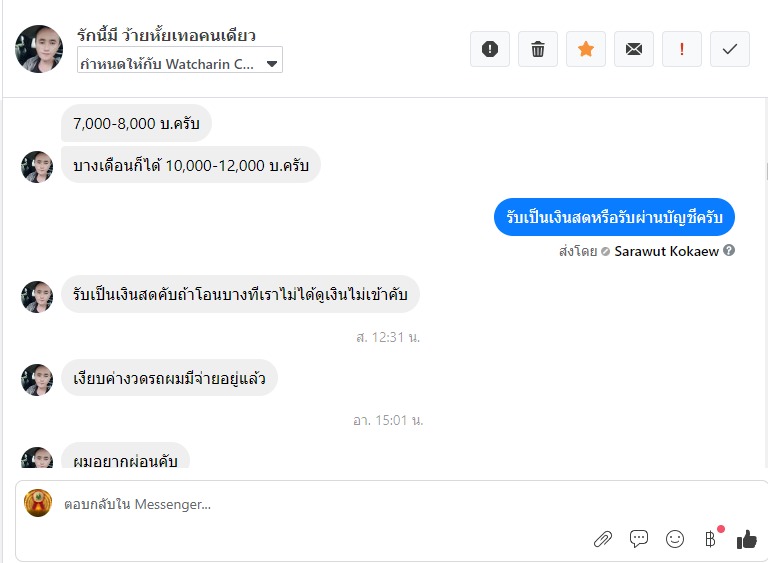This screenshot has height=563, width=768.
Task: Delete conversation with the trash icon
Action: pos(538,49)
